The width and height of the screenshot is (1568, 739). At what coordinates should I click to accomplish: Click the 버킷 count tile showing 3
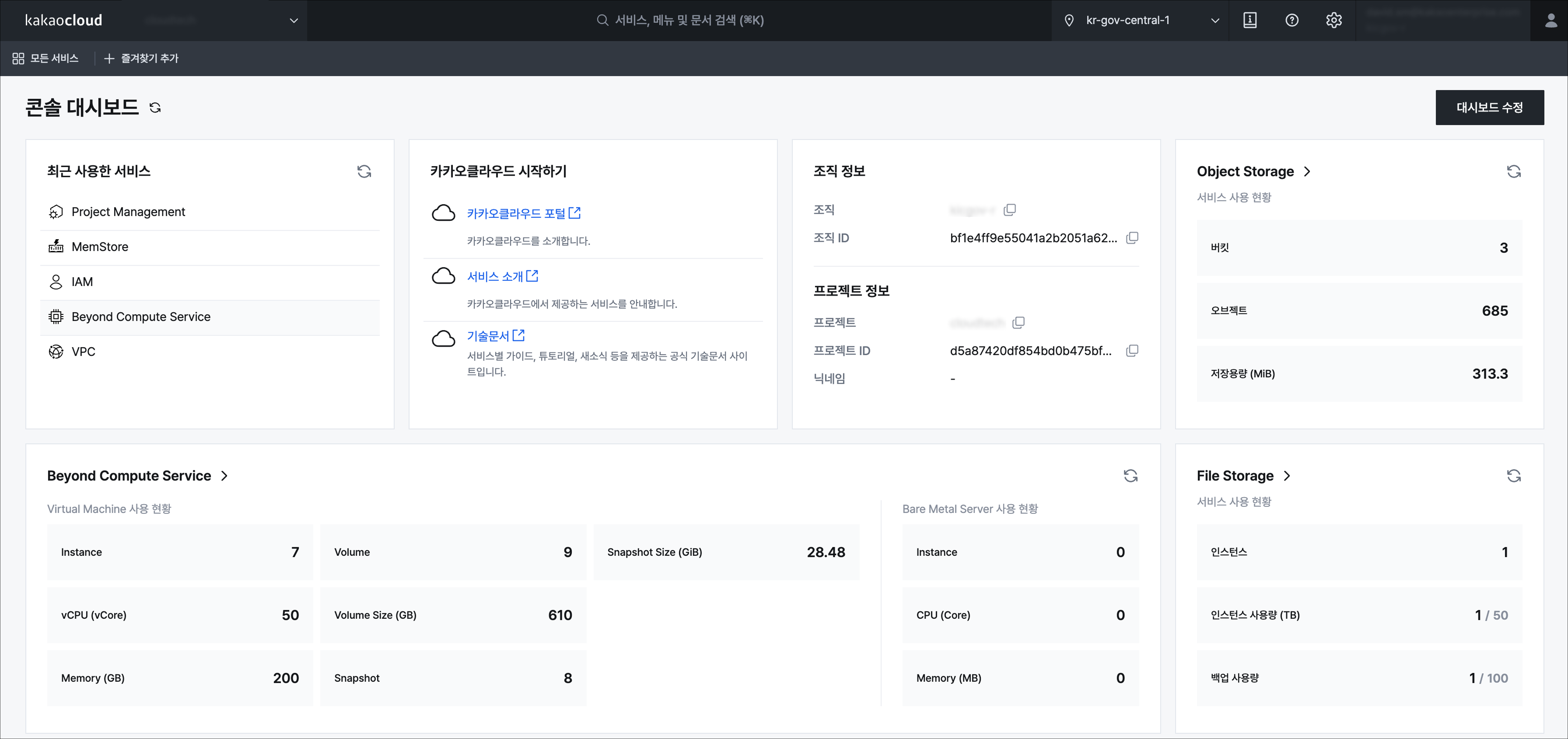pyautogui.click(x=1359, y=247)
